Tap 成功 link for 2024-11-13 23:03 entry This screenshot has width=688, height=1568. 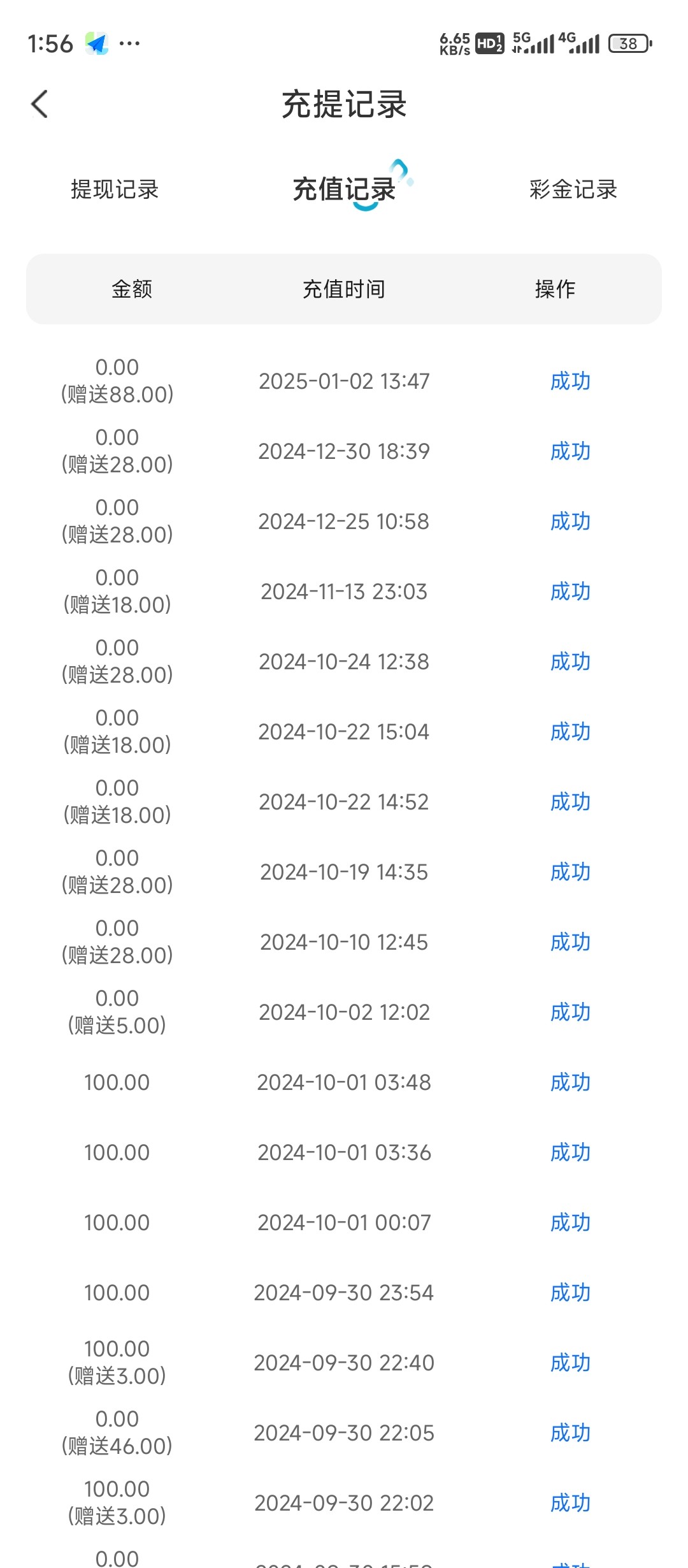(570, 592)
